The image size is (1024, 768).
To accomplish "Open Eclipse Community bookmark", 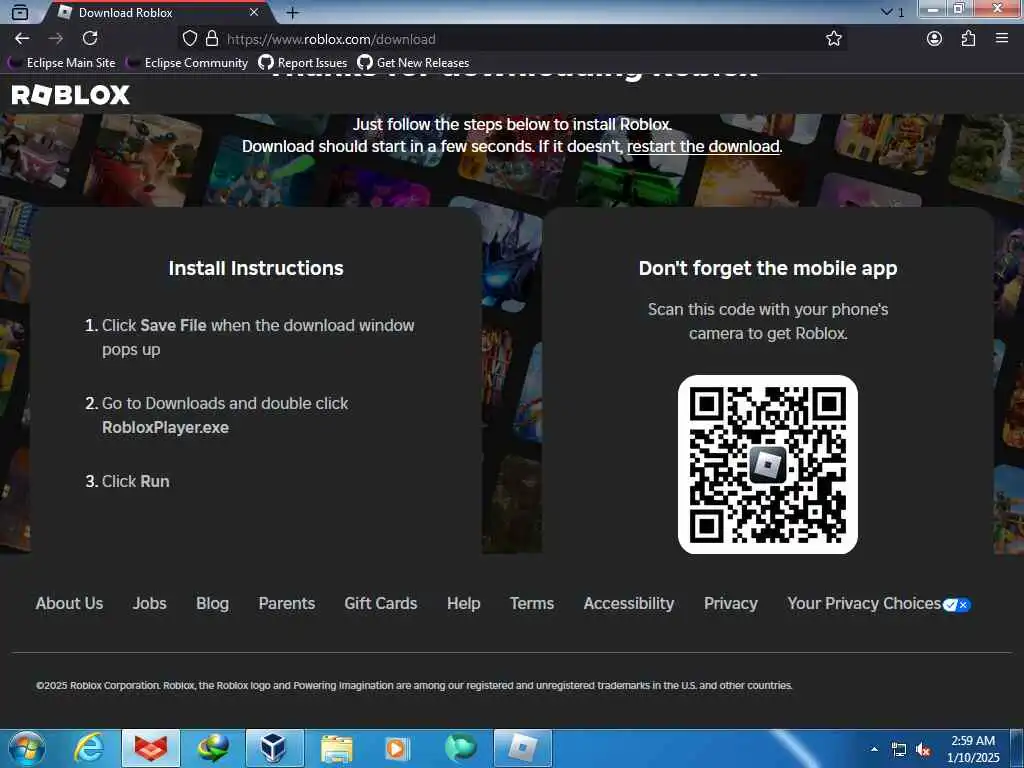I will (x=187, y=63).
